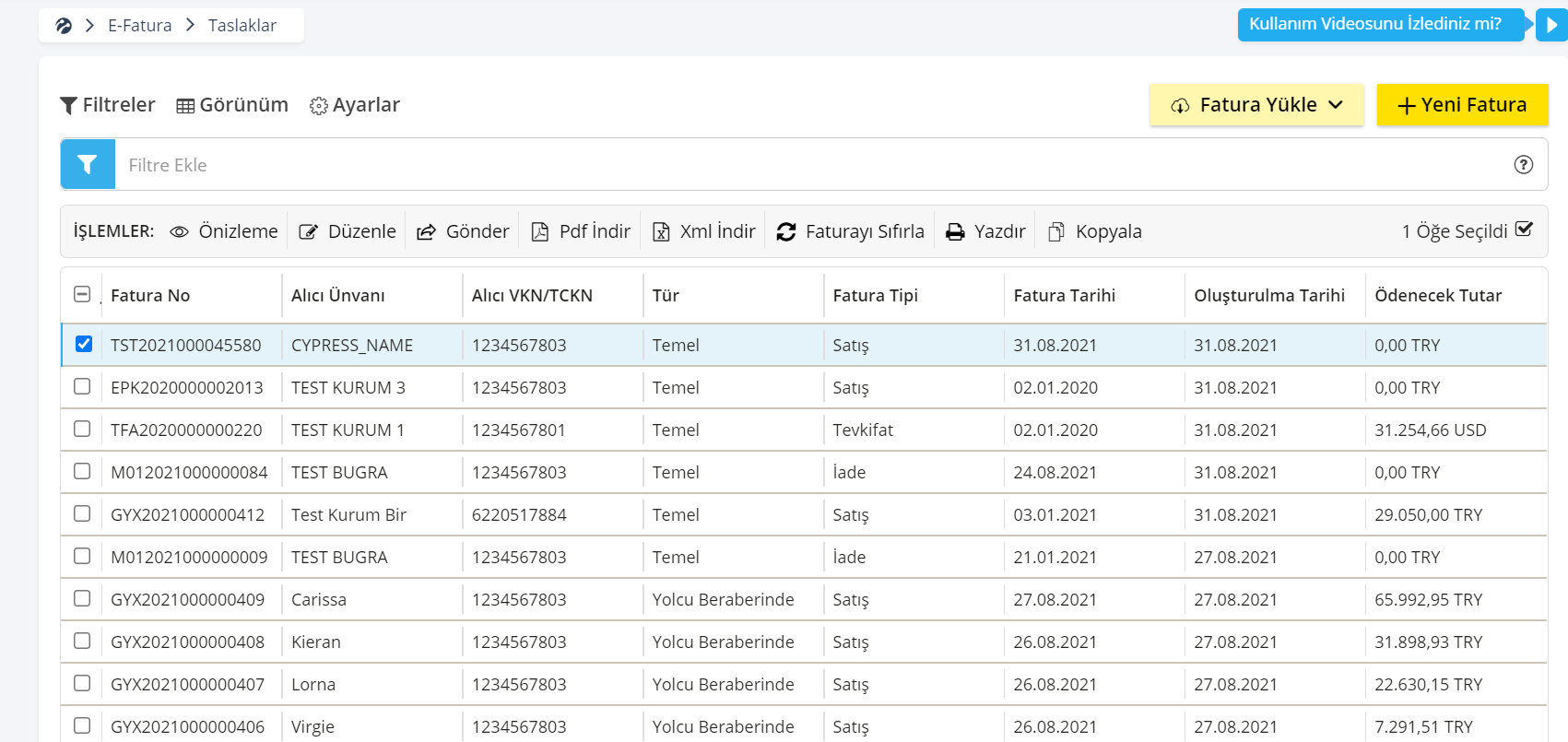Select the TEST KURUM 3 cell

coord(348,388)
